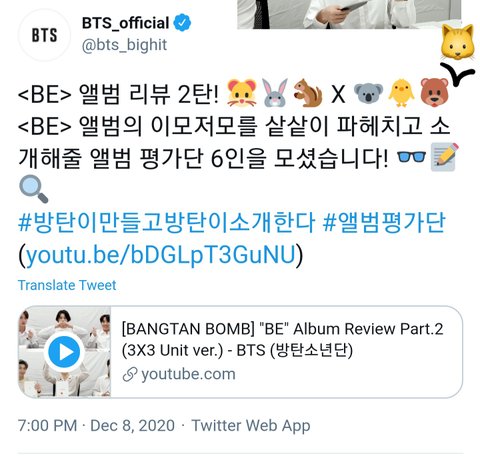The image size is (480, 456).
Task: Click the chipmunk emoji in tweet
Action: point(308,93)
